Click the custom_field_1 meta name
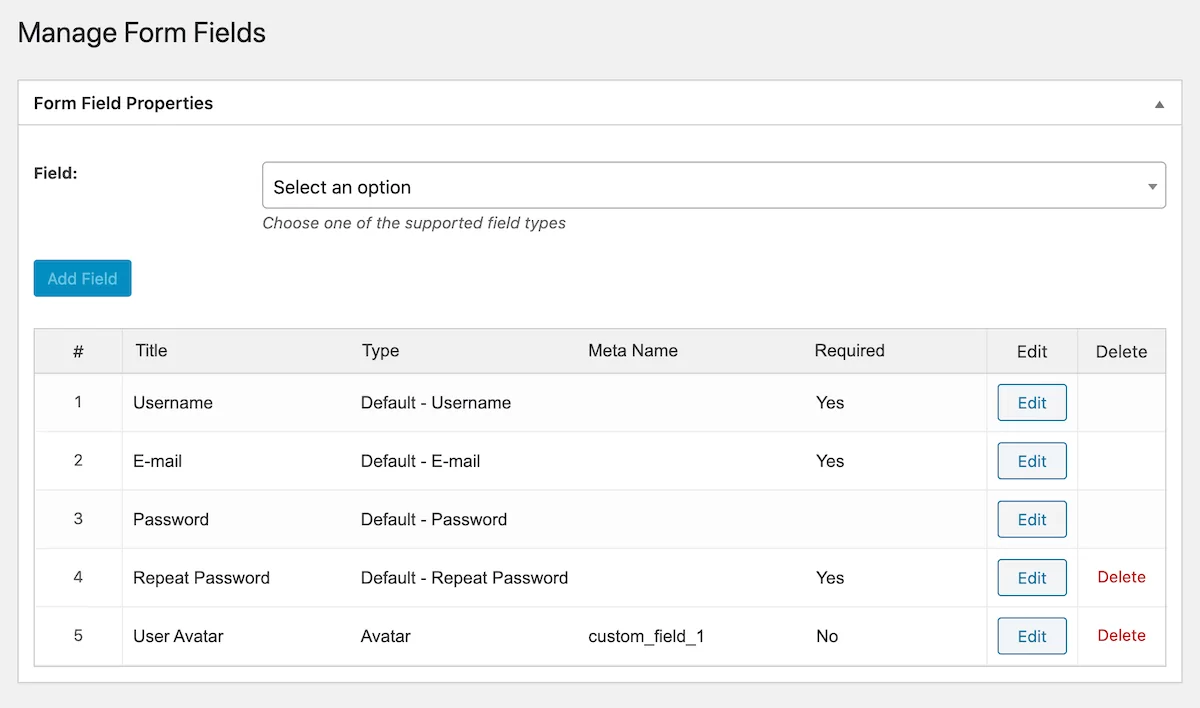 [x=646, y=636]
